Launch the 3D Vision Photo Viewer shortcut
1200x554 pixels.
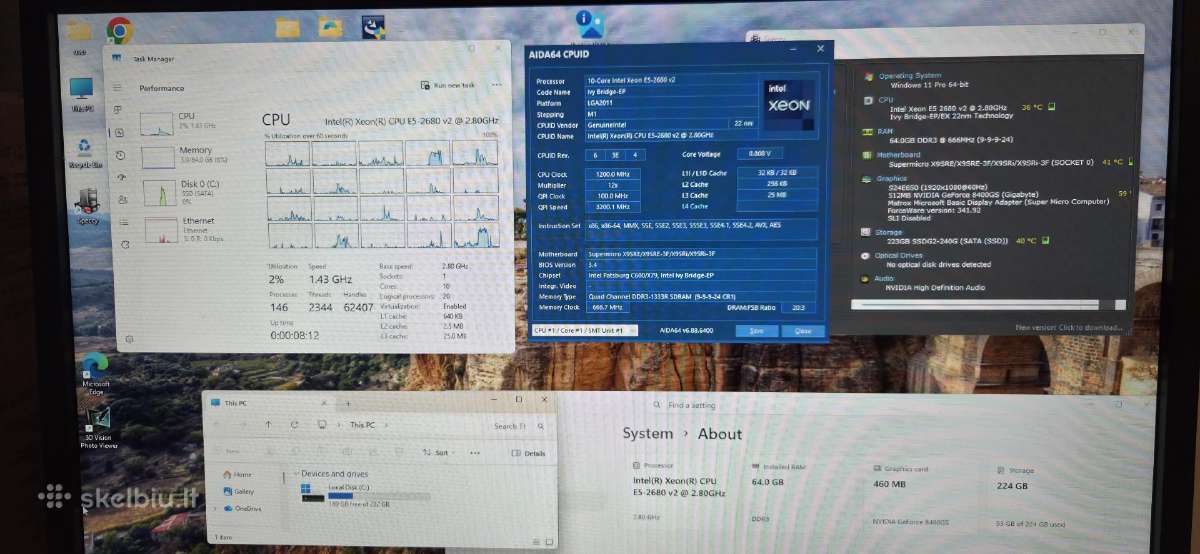tap(98, 426)
